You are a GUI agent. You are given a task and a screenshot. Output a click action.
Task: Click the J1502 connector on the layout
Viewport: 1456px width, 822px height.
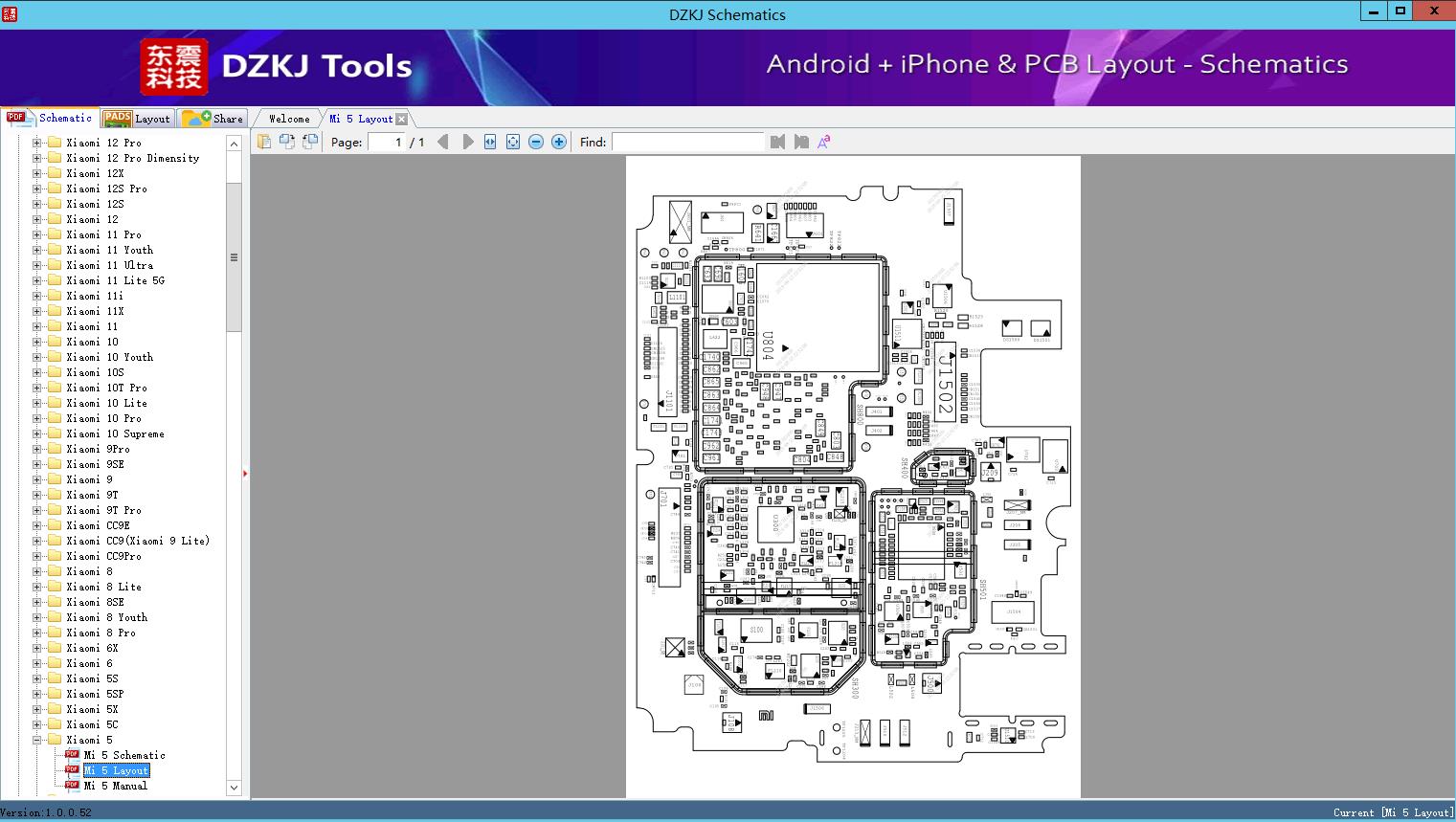pos(946,384)
